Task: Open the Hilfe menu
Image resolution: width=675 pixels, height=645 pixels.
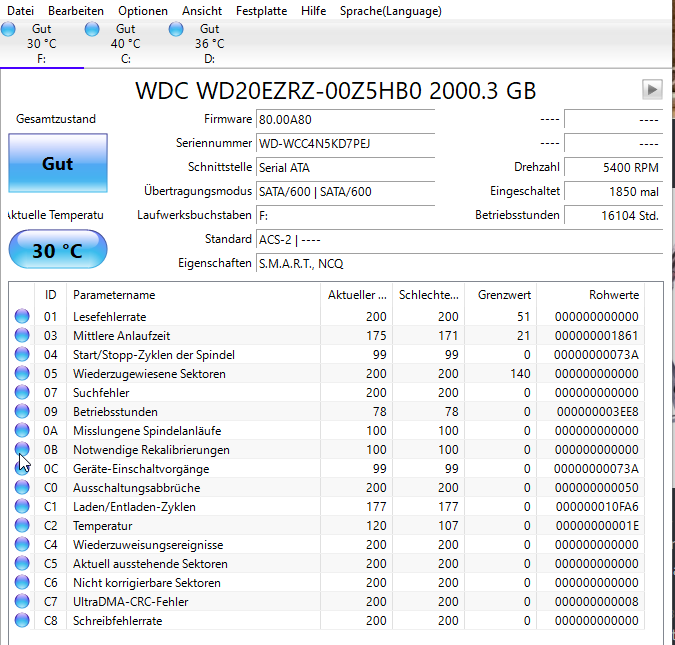Action: tap(313, 11)
